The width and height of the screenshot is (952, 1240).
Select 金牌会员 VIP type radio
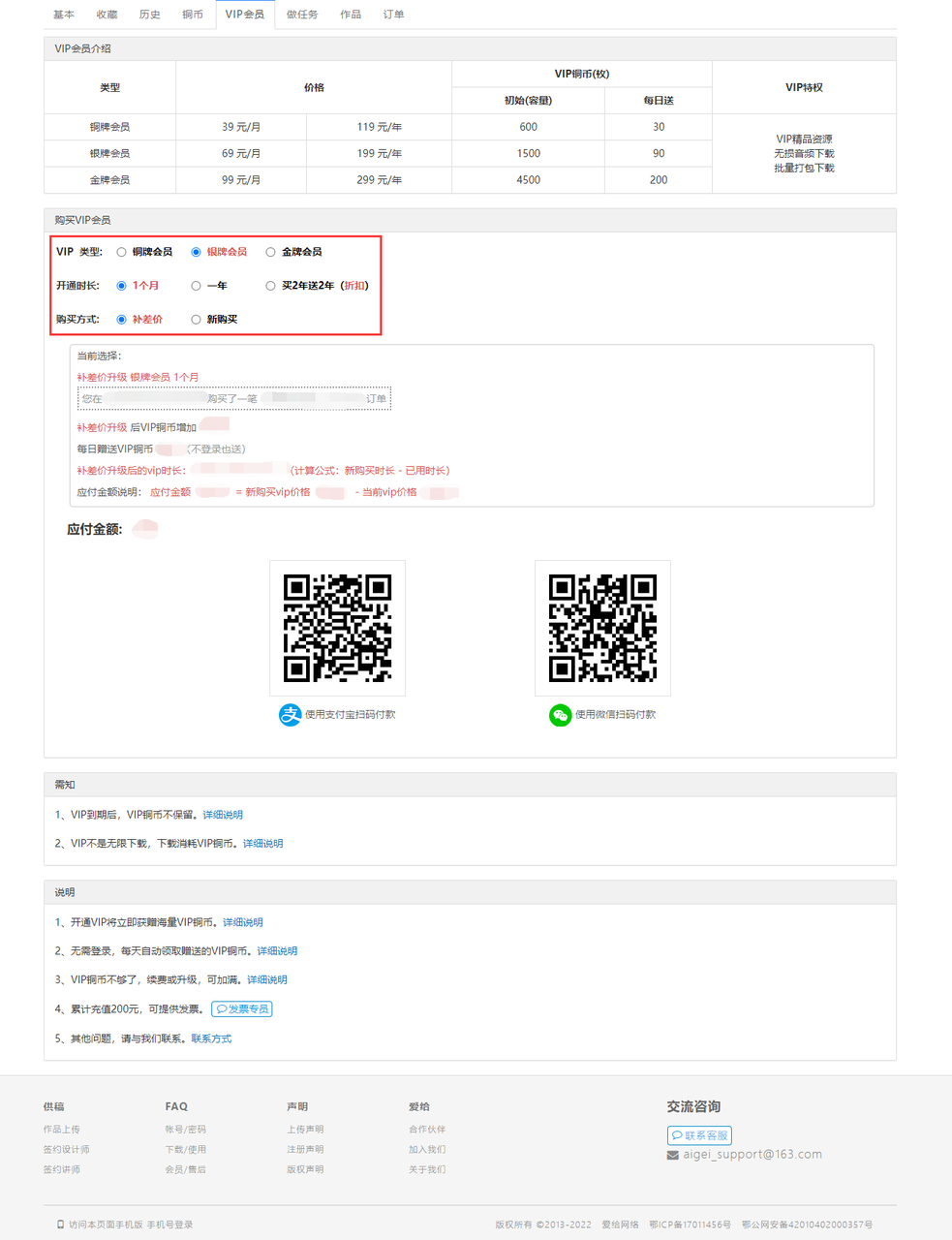coord(270,252)
